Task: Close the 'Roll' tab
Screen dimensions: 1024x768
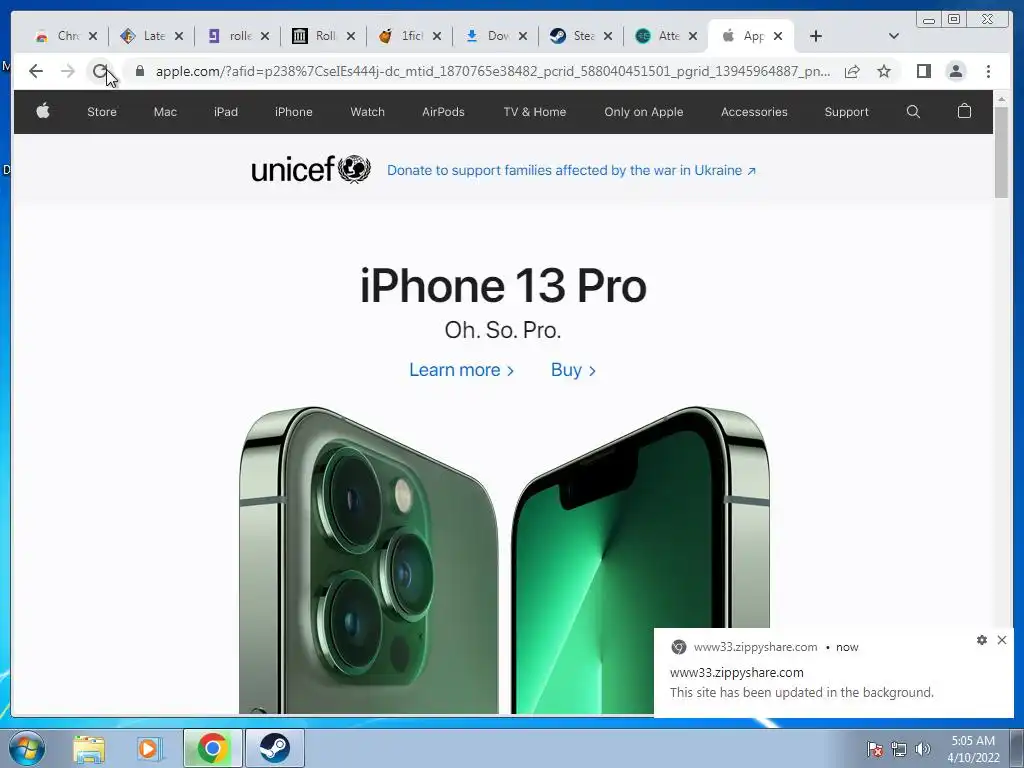Action: [x=351, y=37]
